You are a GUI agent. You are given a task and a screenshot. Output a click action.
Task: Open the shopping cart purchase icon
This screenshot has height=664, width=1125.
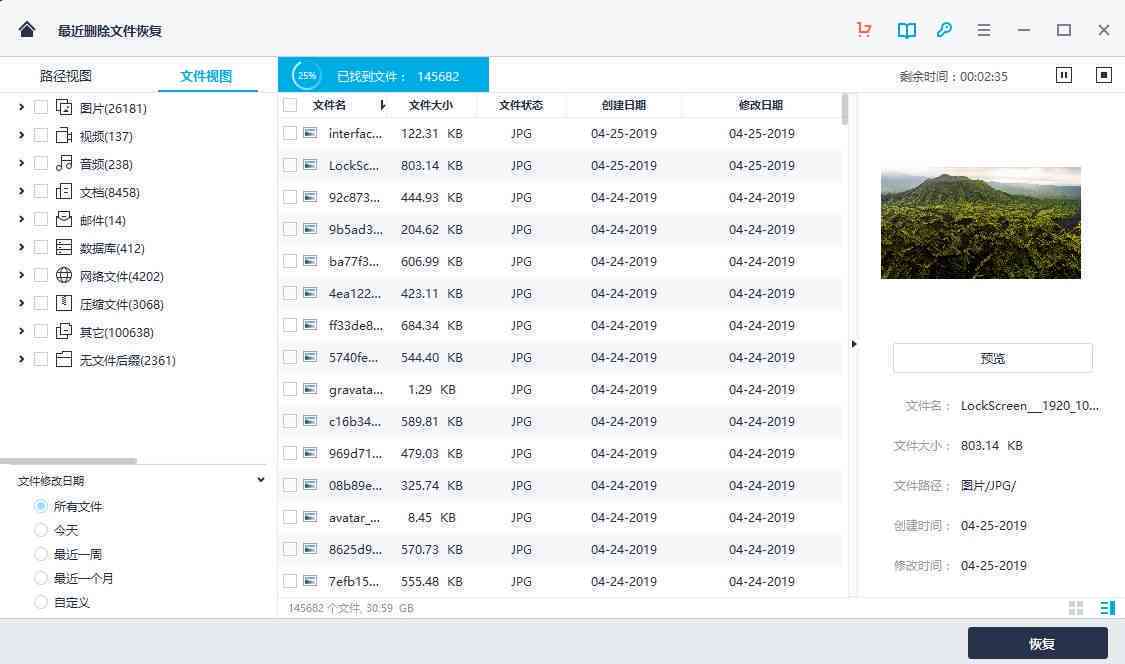coord(865,29)
